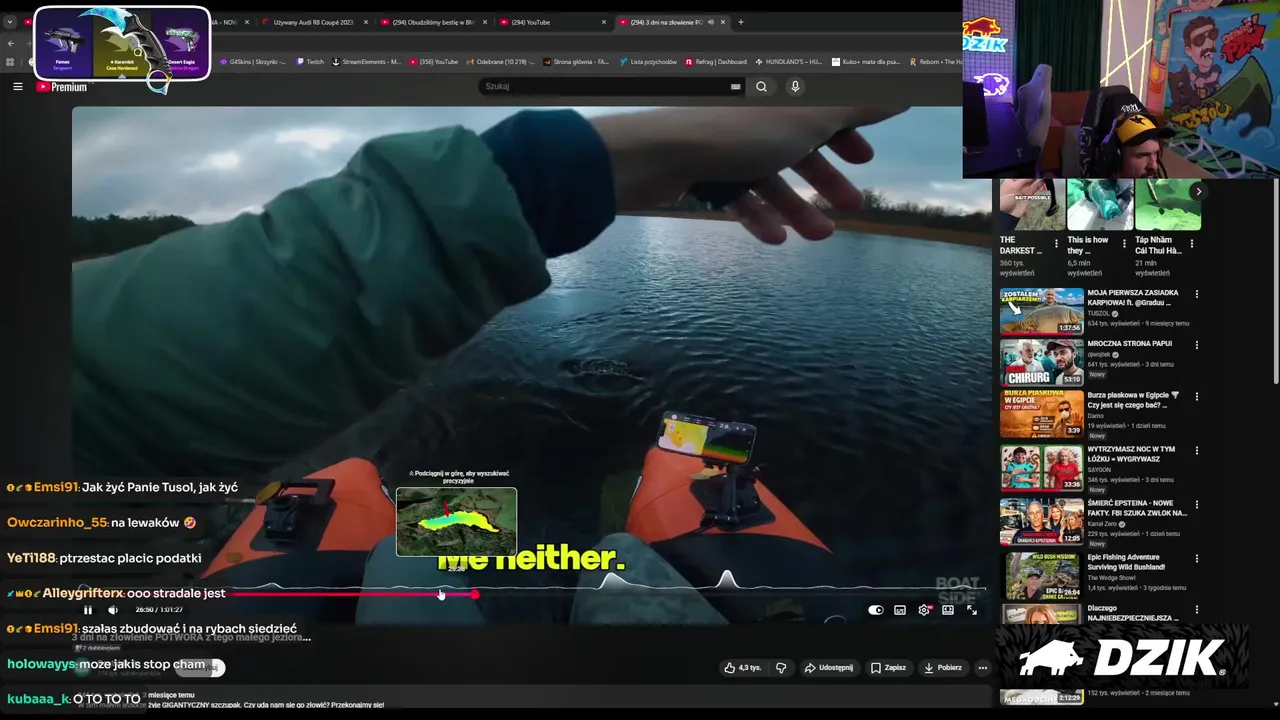Image resolution: width=1280 pixels, height=720 pixels.
Task: Open This is how they short thumbnail
Action: [x=1100, y=205]
